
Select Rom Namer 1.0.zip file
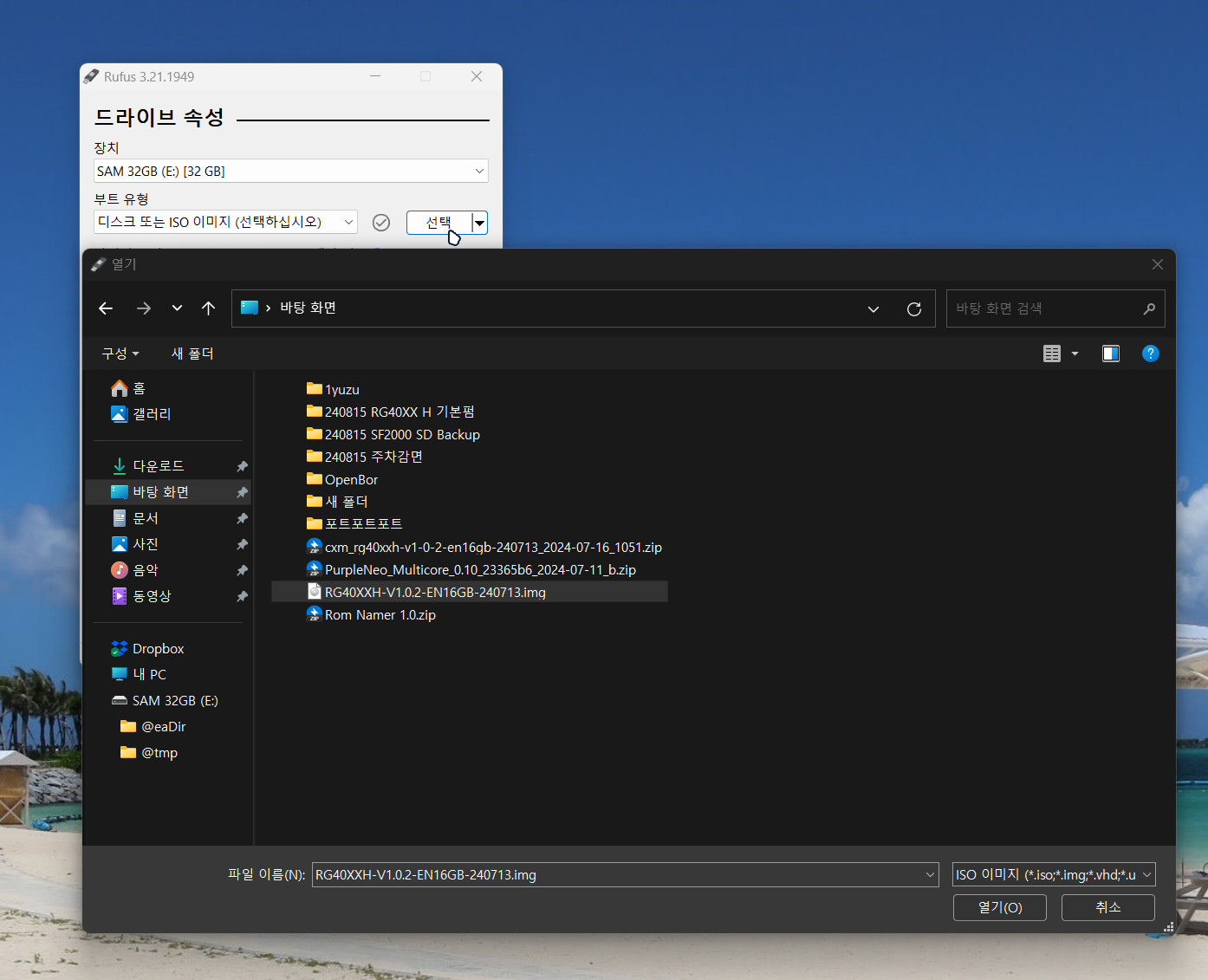[x=372, y=614]
